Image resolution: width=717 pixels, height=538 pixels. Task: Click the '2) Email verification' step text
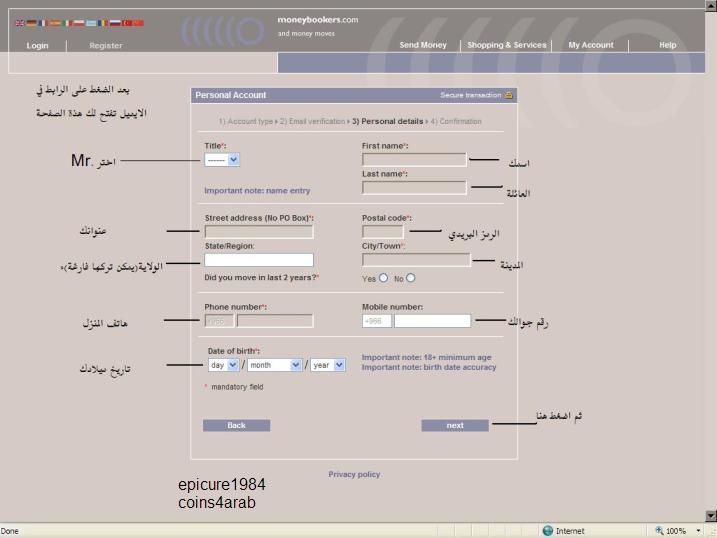pyautogui.click(x=313, y=121)
